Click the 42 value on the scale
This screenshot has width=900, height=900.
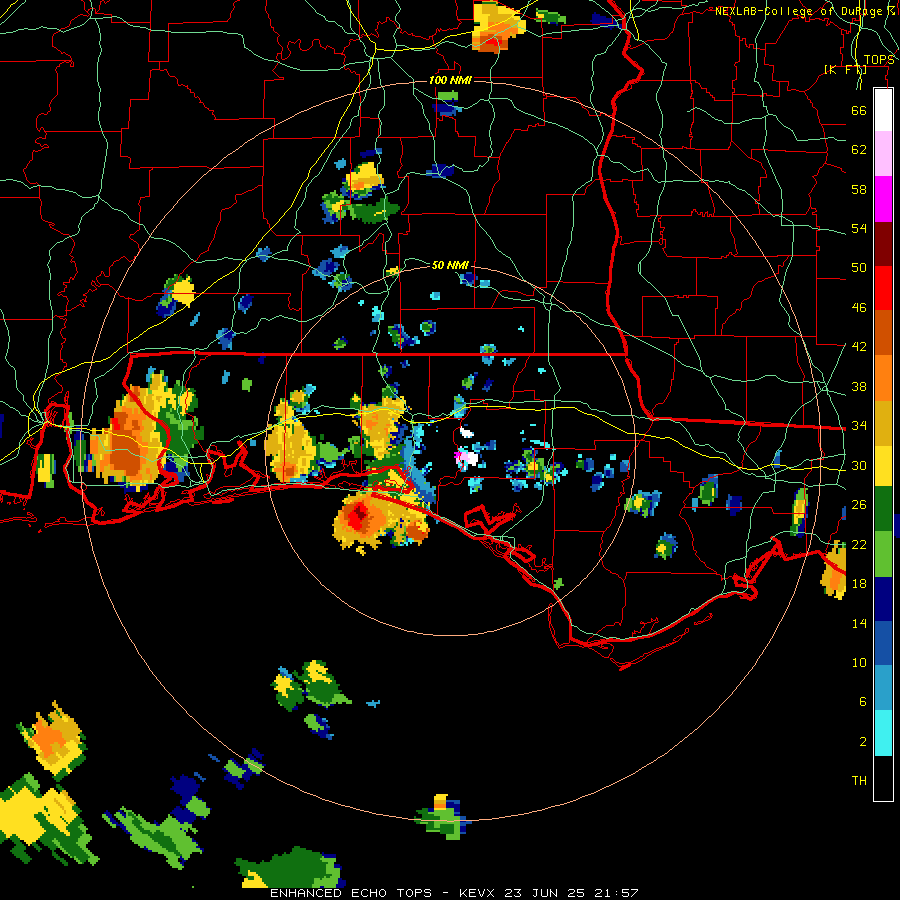859,347
